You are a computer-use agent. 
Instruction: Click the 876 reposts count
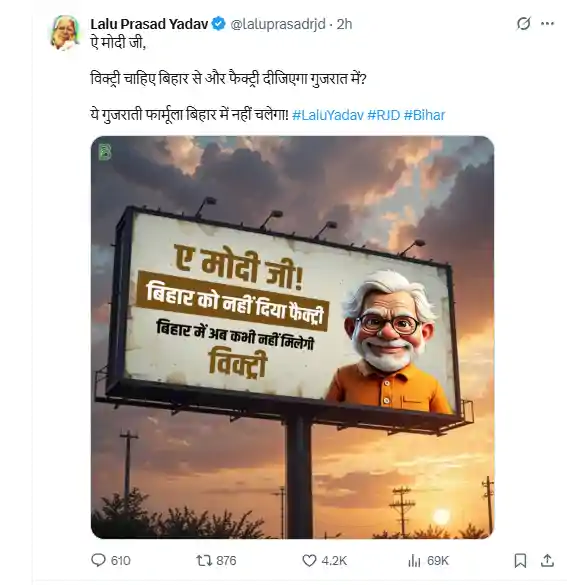(x=226, y=560)
